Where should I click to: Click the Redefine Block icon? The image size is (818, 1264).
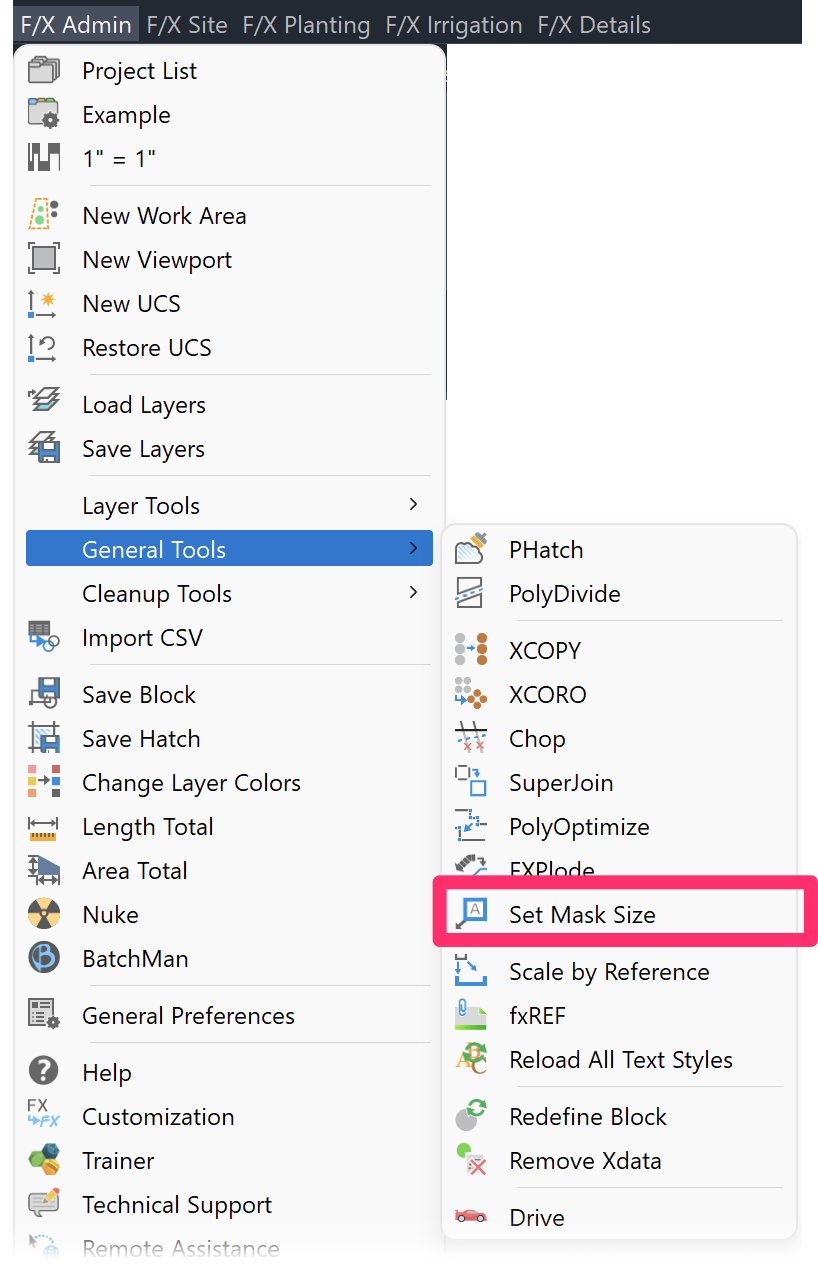coord(470,1116)
